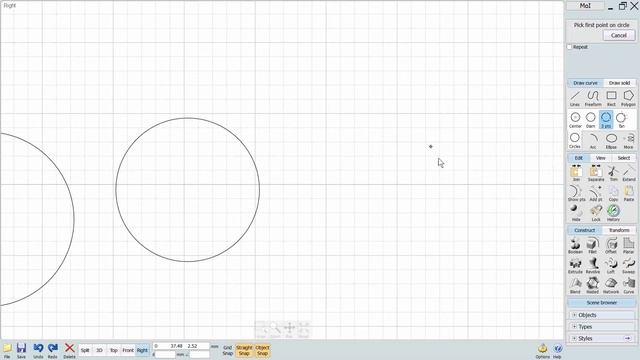This screenshot has height=360, width=640.
Task: Switch to the Draw solid tab
Action: (619, 83)
